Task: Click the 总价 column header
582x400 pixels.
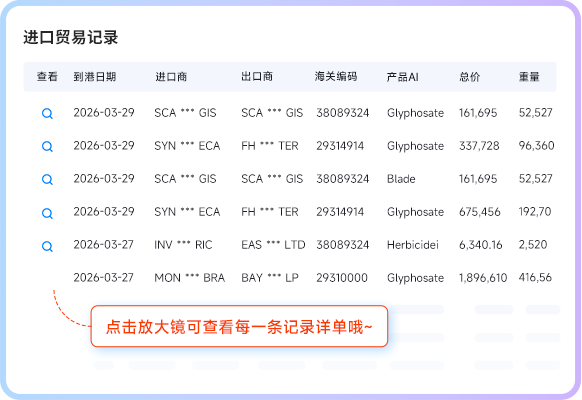Action: (470, 77)
